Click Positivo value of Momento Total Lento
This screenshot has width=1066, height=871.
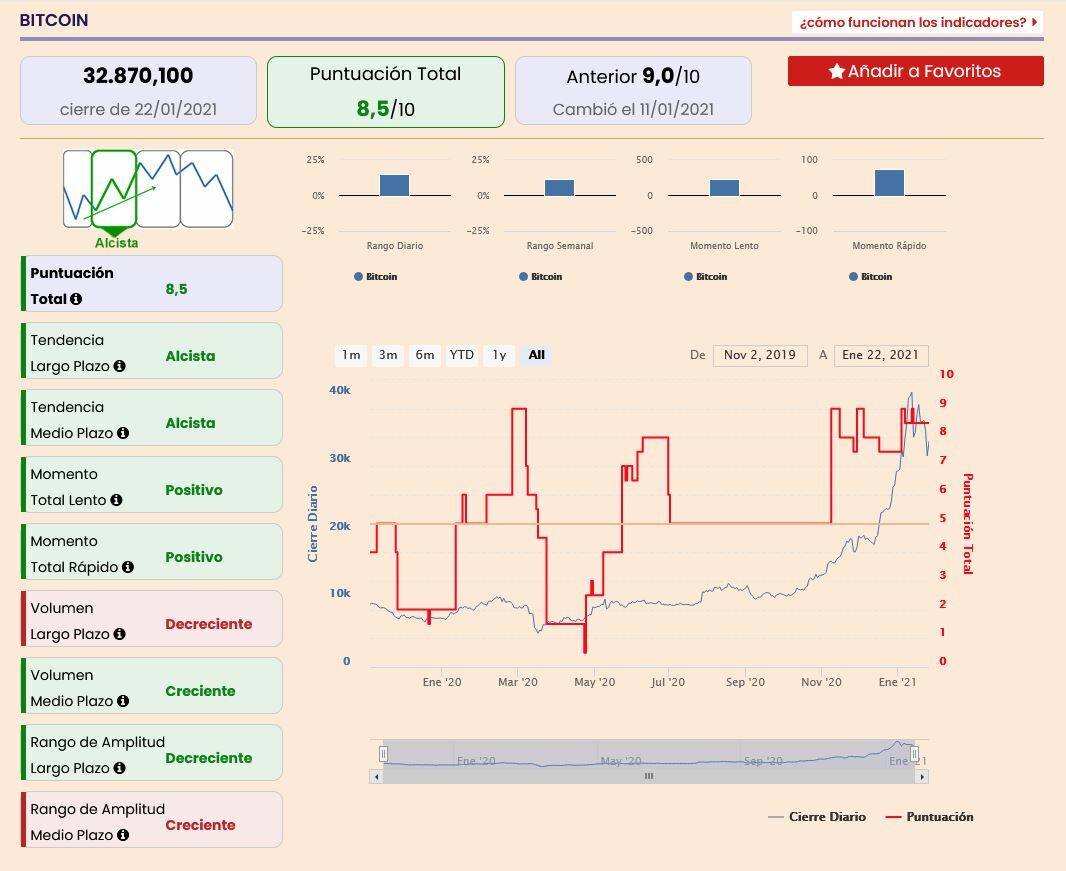point(194,490)
